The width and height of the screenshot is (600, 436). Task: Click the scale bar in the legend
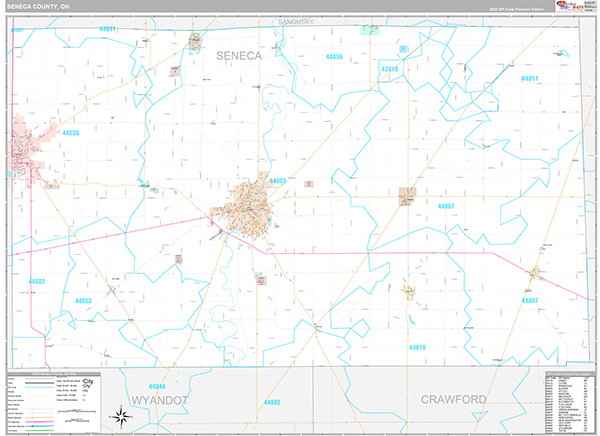[77, 412]
